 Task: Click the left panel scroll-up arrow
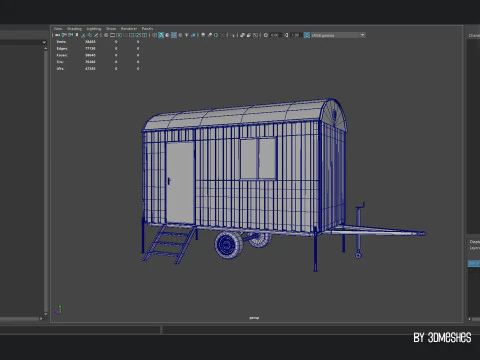click(x=45, y=48)
